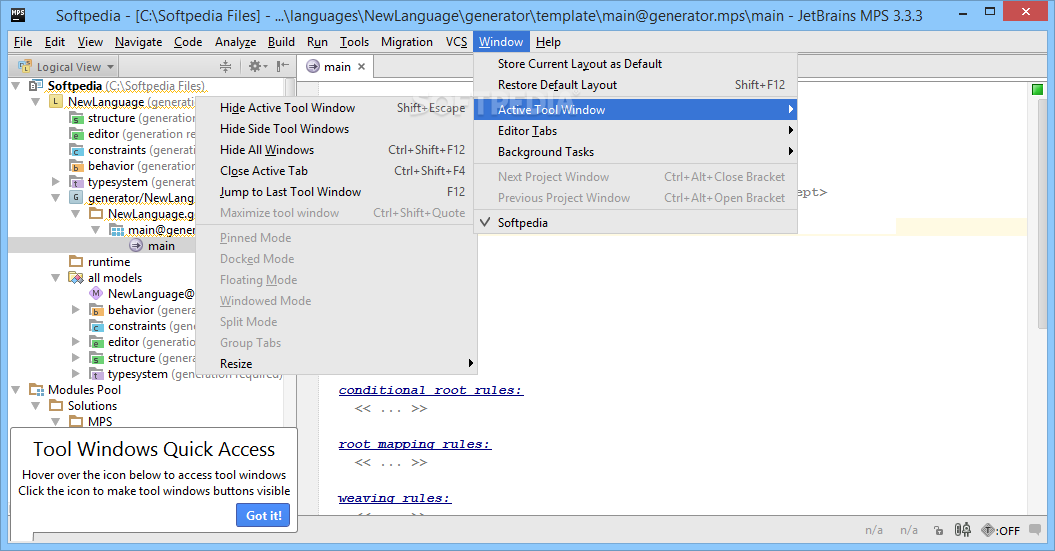The height and width of the screenshot is (551, 1055).
Task: Click the NewLanguage.g folder icon
Action: pos(96,214)
